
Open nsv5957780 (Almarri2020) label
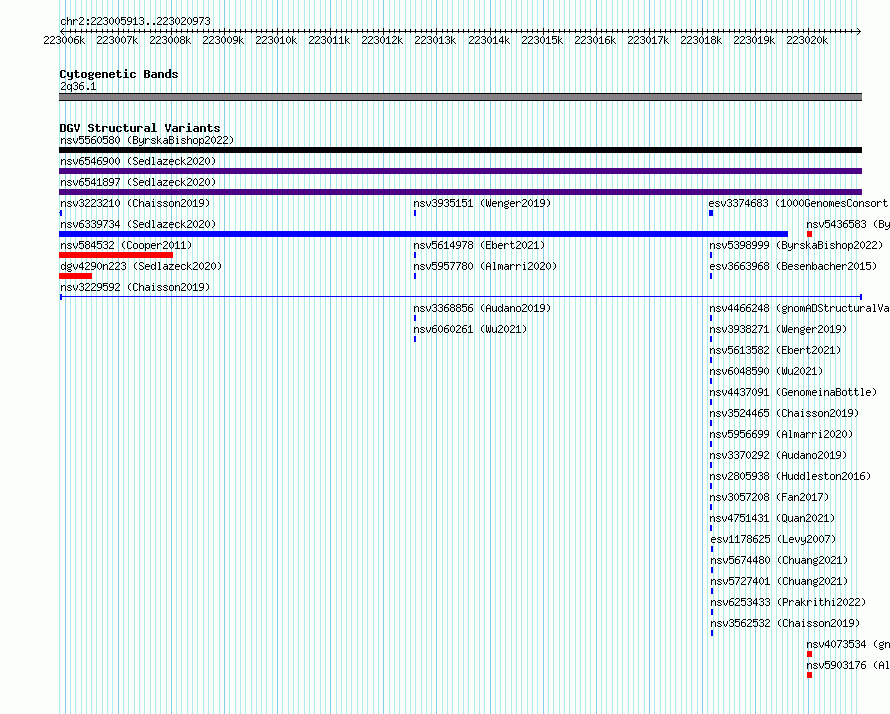[x=485, y=266]
